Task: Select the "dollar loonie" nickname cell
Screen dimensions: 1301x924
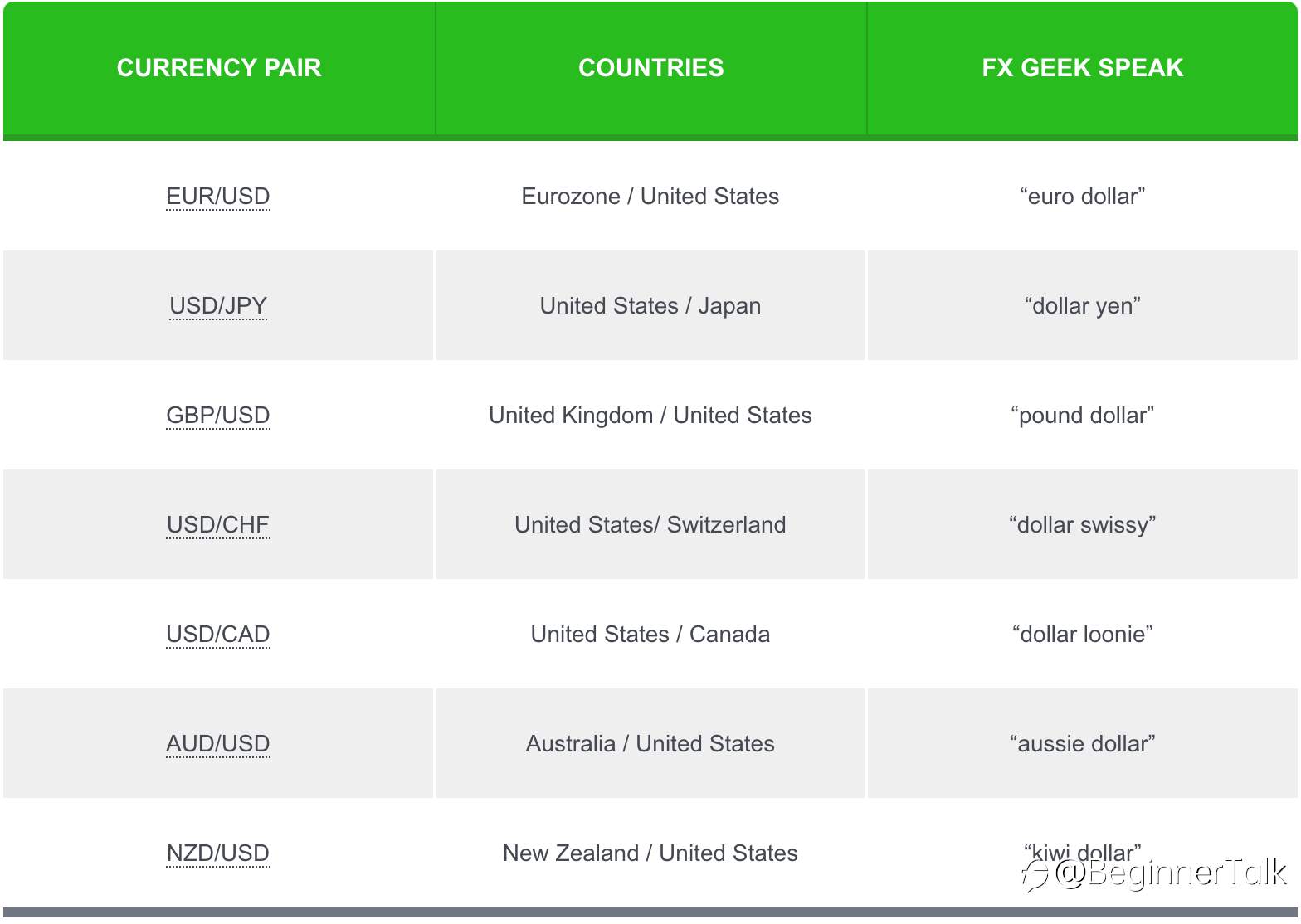Action: pyautogui.click(x=1083, y=635)
